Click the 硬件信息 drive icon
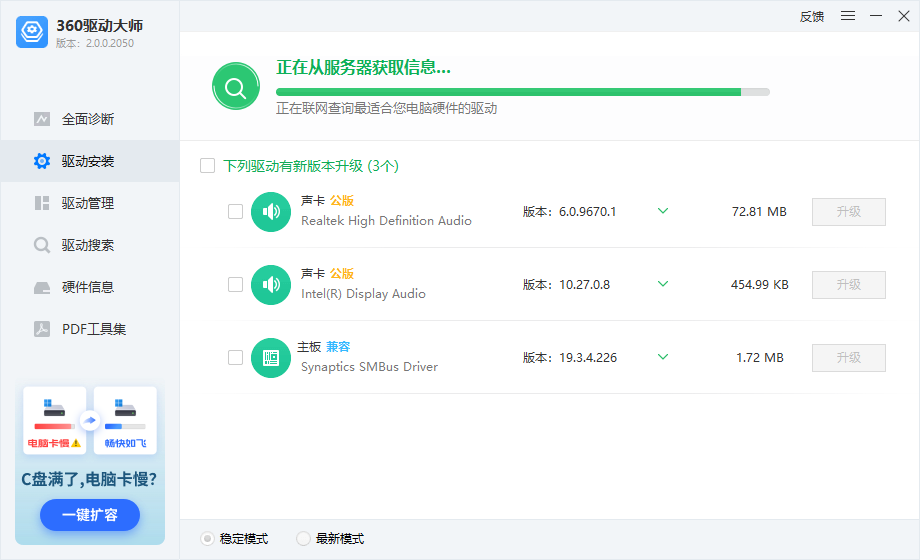 coord(42,288)
